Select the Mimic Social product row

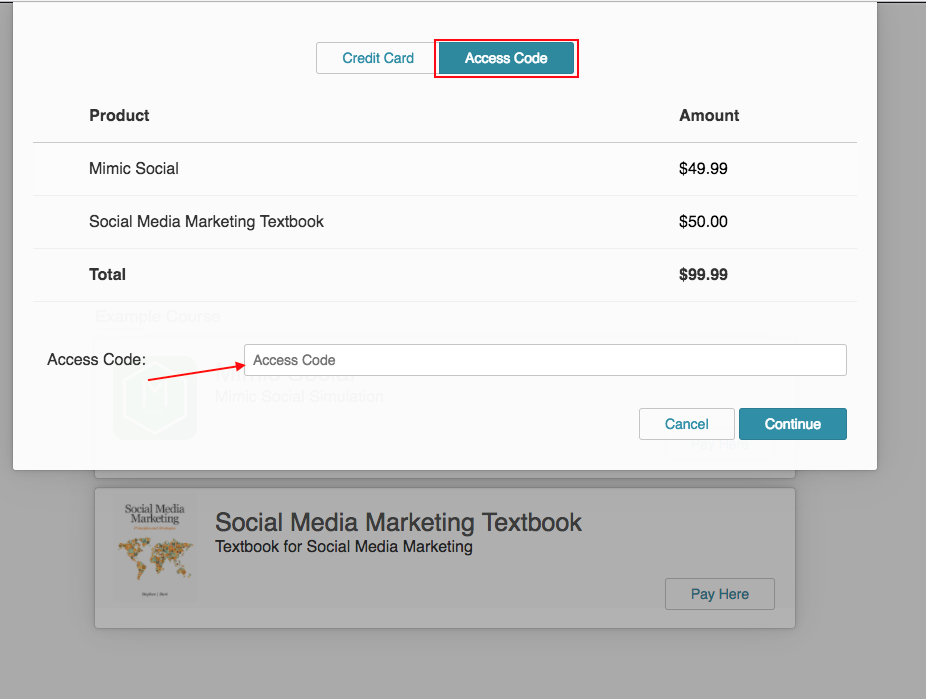coord(134,169)
